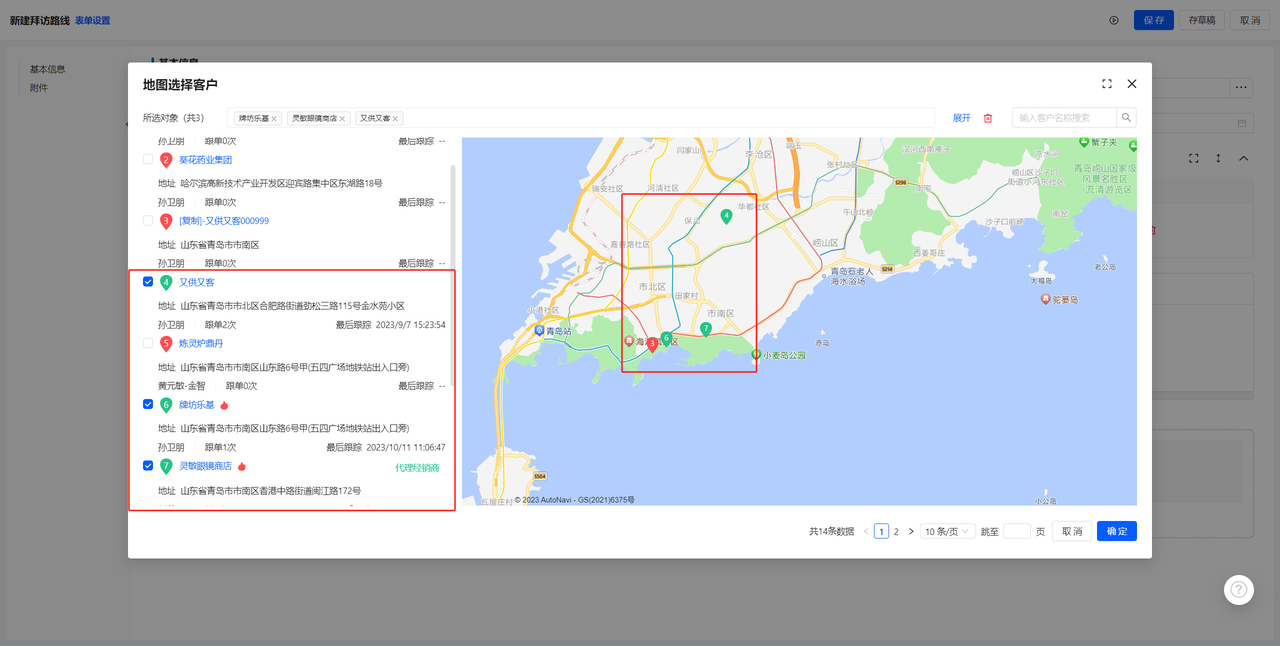Go to the previous page with the left arrow
Image resolution: width=1280 pixels, height=646 pixels.
866,532
